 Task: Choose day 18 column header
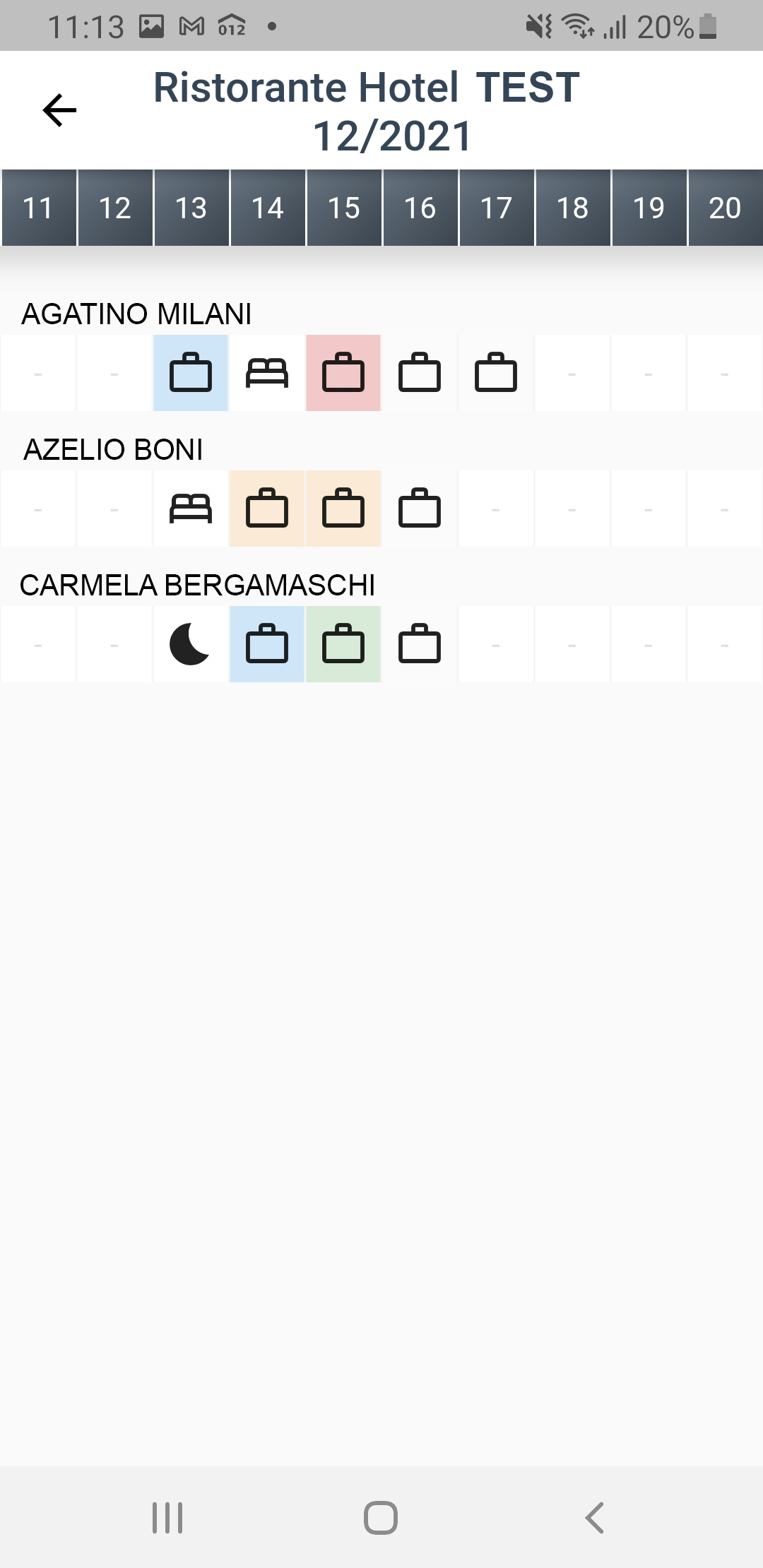pyautogui.click(x=572, y=208)
